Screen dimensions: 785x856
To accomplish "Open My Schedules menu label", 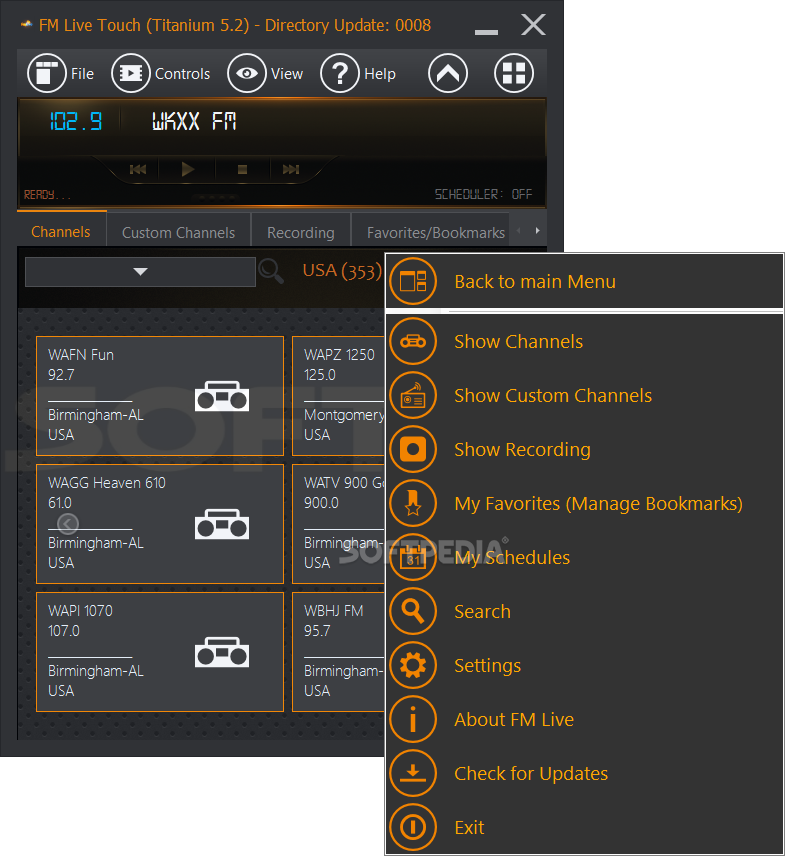I will [512, 557].
